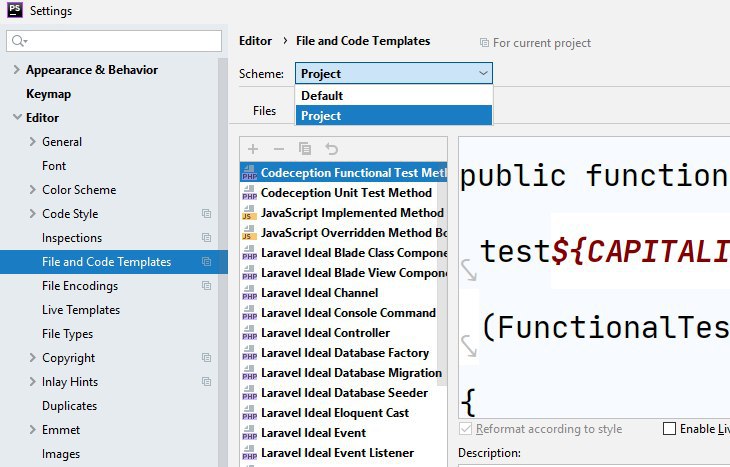This screenshot has height=467, width=730.
Task: Click the reset to default undo icon
Action: point(331,149)
